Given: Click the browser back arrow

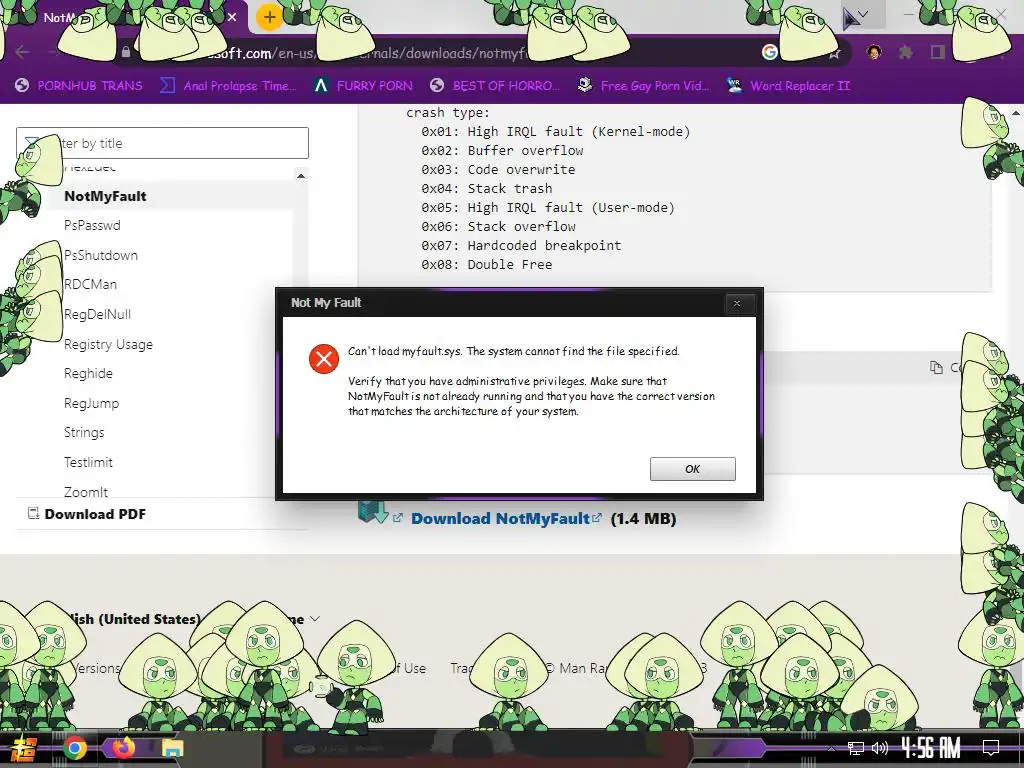Looking at the screenshot, I should pyautogui.click(x=22, y=52).
